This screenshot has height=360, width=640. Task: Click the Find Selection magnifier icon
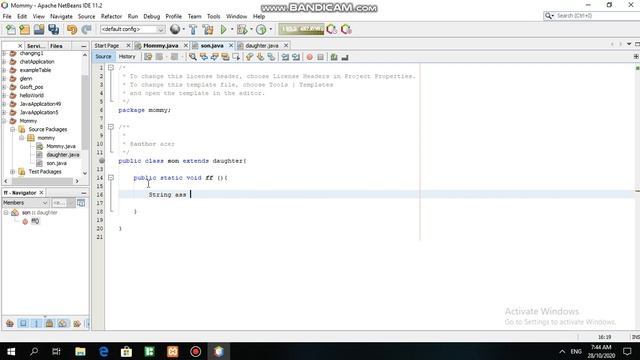pyautogui.click(x=192, y=57)
